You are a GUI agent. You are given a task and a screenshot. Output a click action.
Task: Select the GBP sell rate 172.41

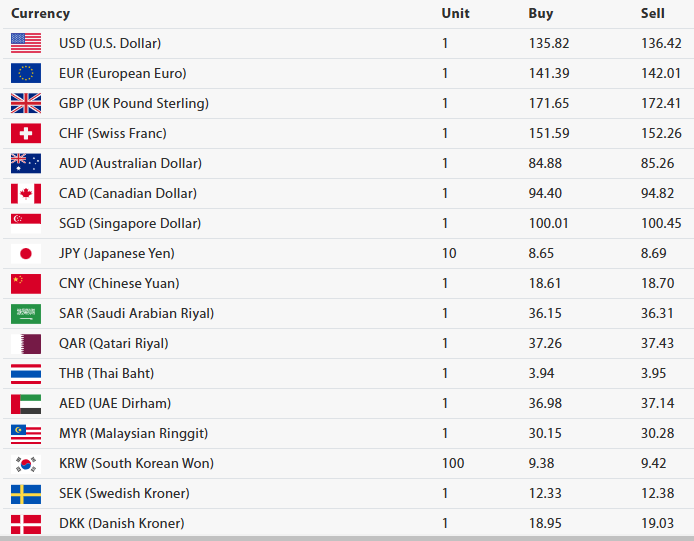coord(661,103)
